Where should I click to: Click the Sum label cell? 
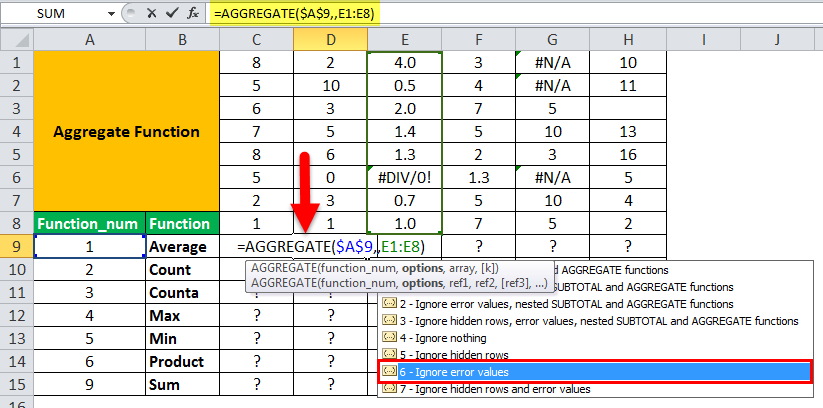tap(183, 384)
